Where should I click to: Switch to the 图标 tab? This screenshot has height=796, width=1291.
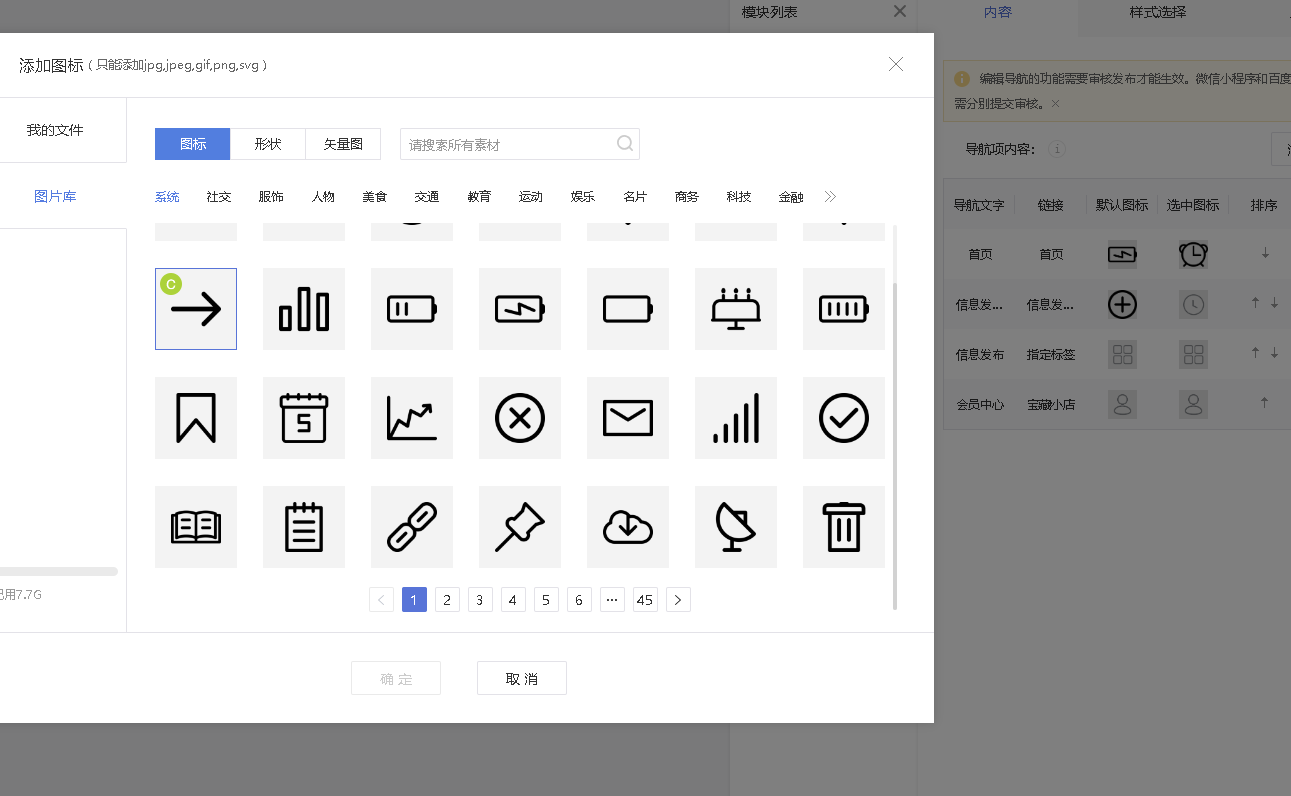[193, 144]
